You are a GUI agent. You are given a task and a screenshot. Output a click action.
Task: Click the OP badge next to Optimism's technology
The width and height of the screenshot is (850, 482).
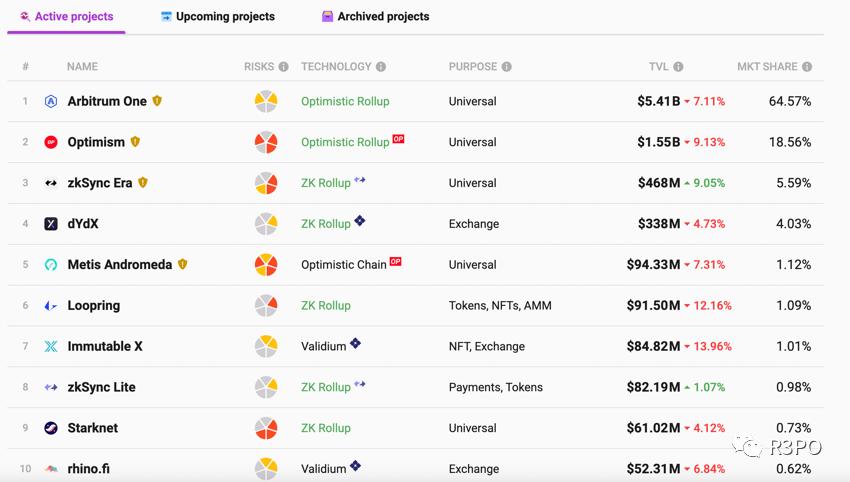point(398,139)
